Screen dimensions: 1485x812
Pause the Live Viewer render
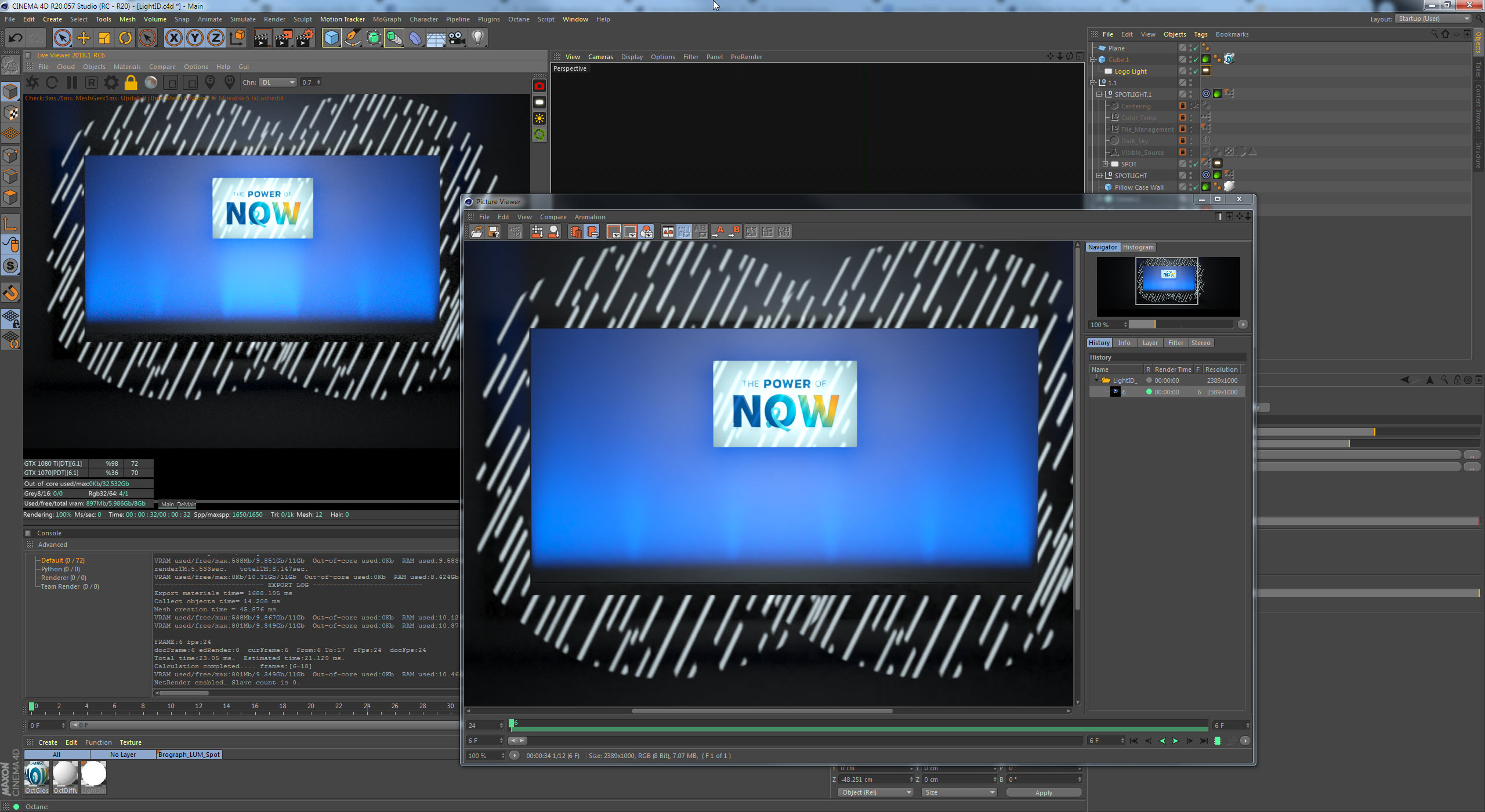(x=72, y=82)
